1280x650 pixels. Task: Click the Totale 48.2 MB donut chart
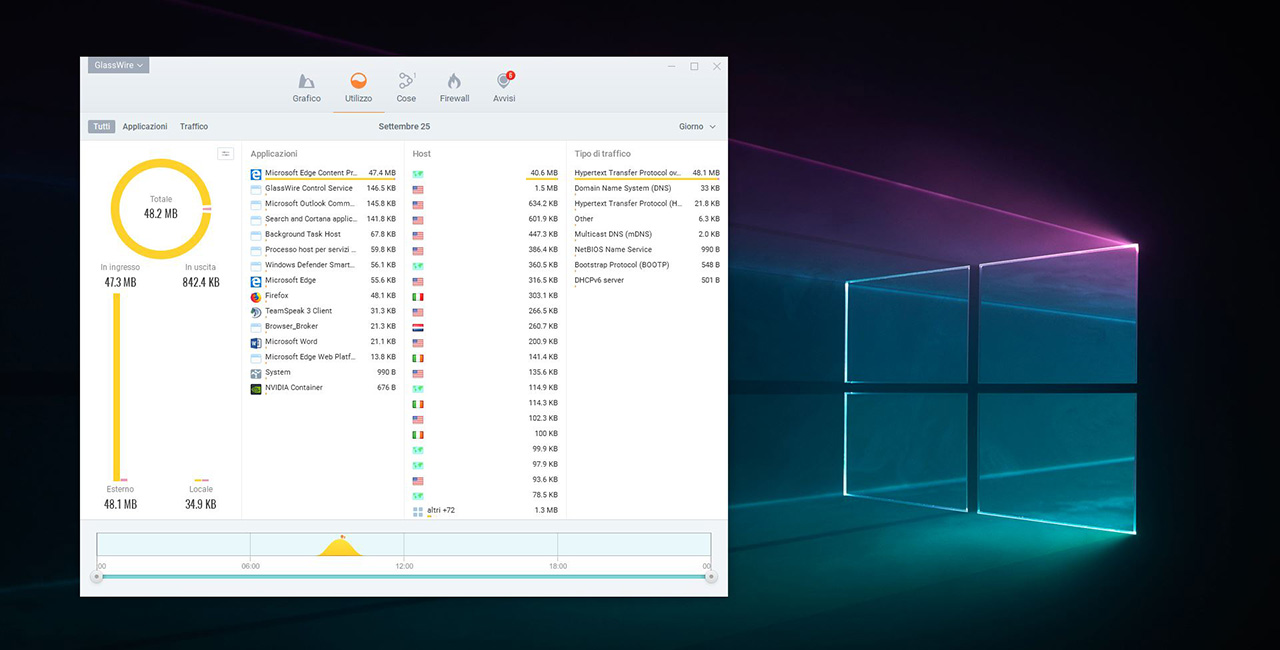(x=161, y=208)
